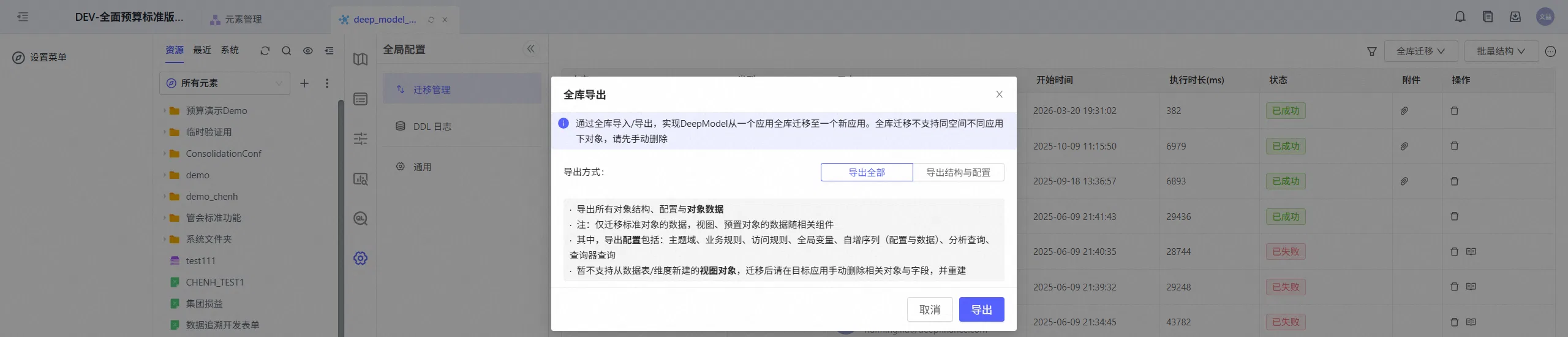Open the download inbox icon in header
Image resolution: width=1568 pixels, height=337 pixels.
click(x=1515, y=17)
